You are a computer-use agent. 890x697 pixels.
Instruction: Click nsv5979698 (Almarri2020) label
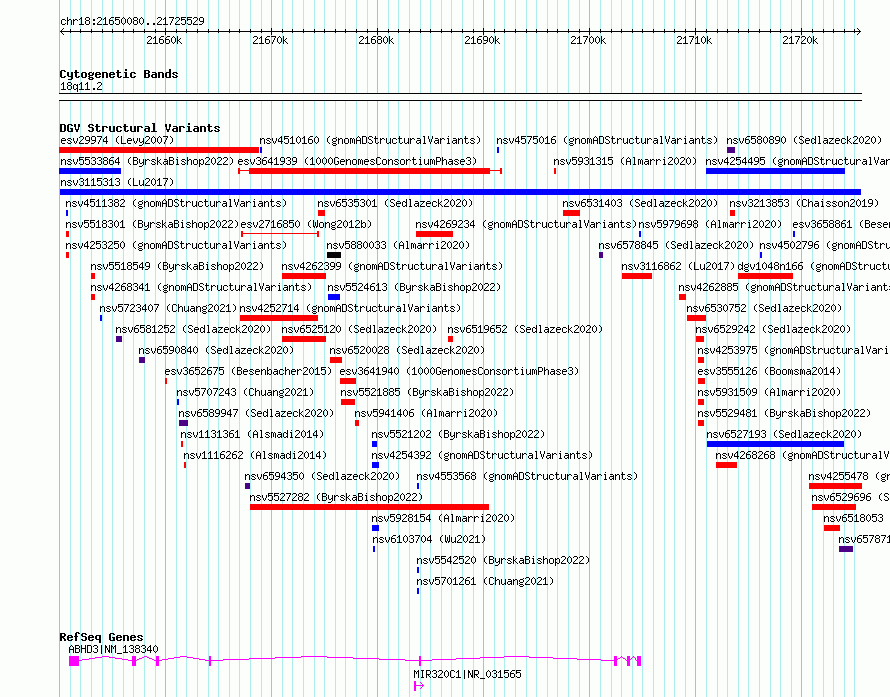[710, 224]
